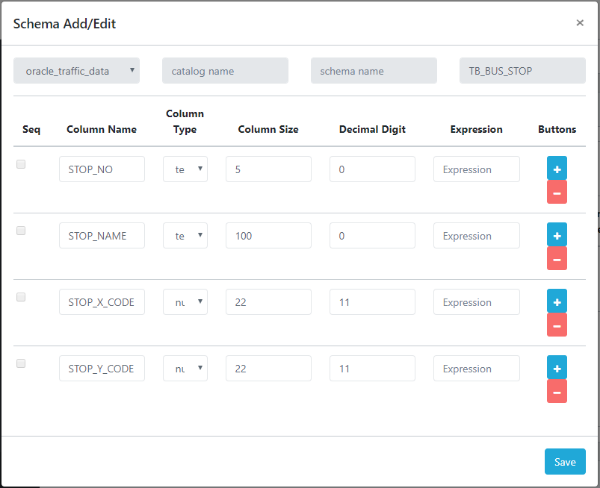Image resolution: width=600 pixels, height=488 pixels.
Task: Click the Column Size field showing 100
Action: pos(268,236)
